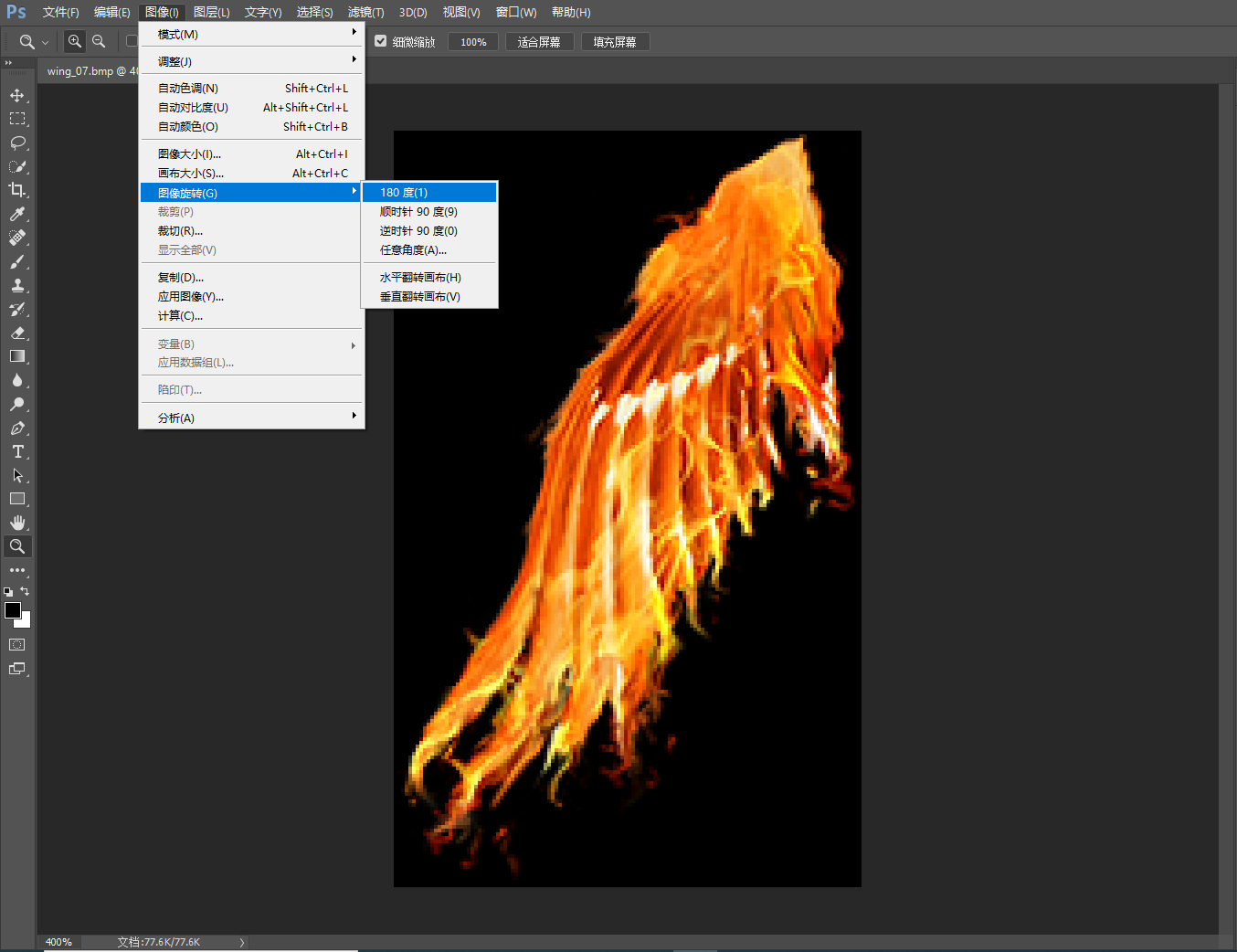Viewport: 1237px width, 952px height.
Task: Choose 水平翻转画布(H)
Action: (429, 277)
